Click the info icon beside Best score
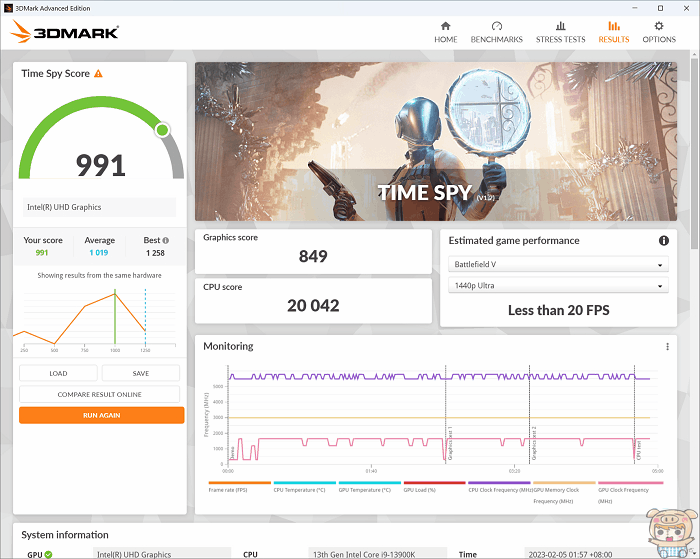Image resolution: width=700 pixels, height=559 pixels. point(166,240)
